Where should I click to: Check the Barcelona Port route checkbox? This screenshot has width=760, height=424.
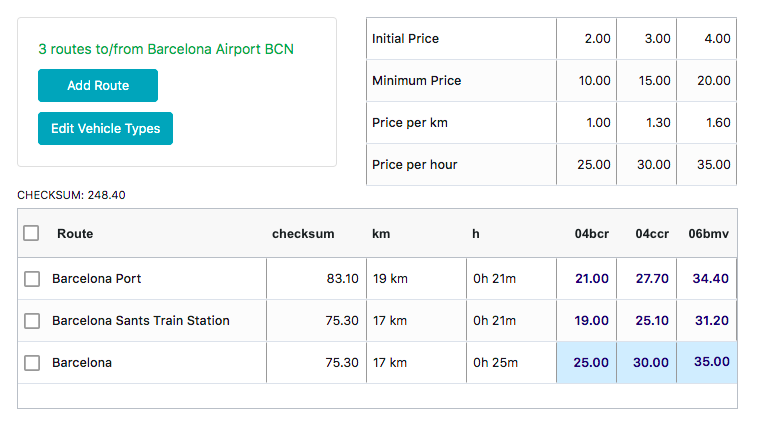tap(31, 279)
